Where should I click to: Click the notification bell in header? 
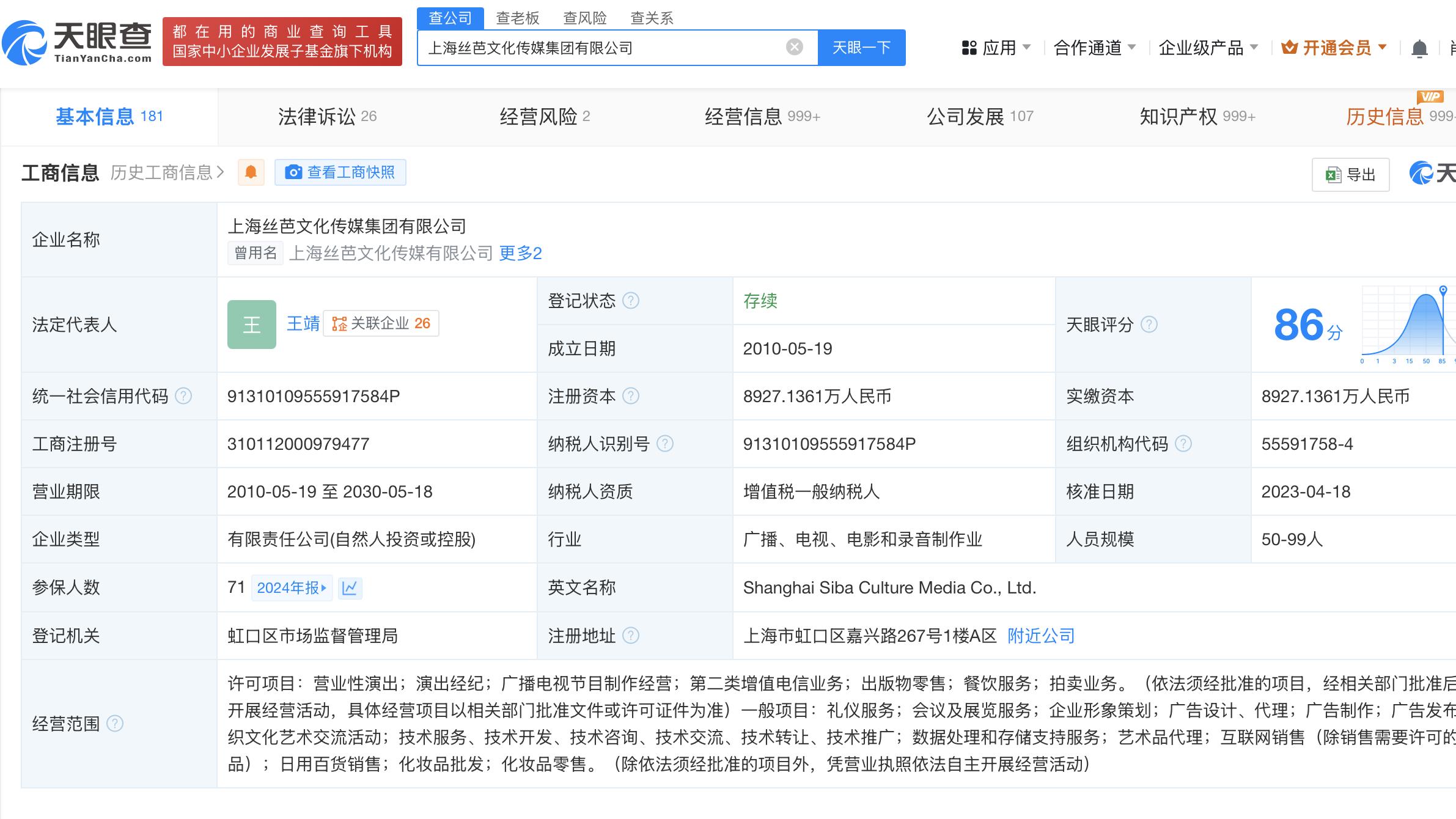pos(1419,48)
